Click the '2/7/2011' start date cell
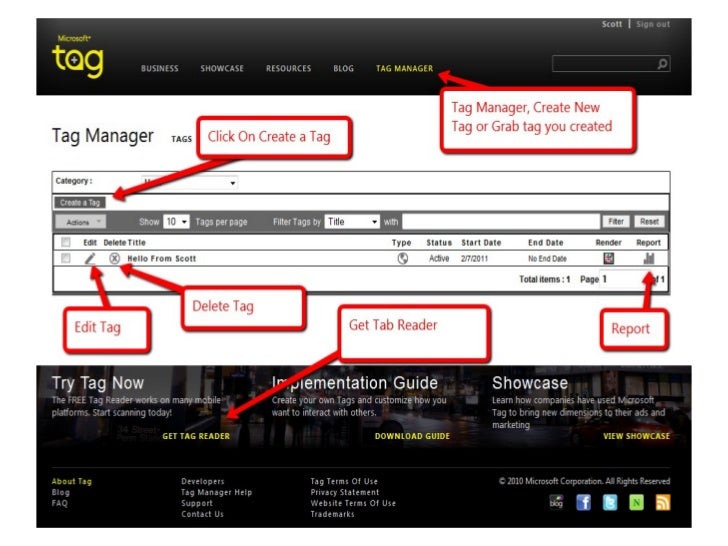Image resolution: width=728 pixels, height=546 pixels. [474, 259]
